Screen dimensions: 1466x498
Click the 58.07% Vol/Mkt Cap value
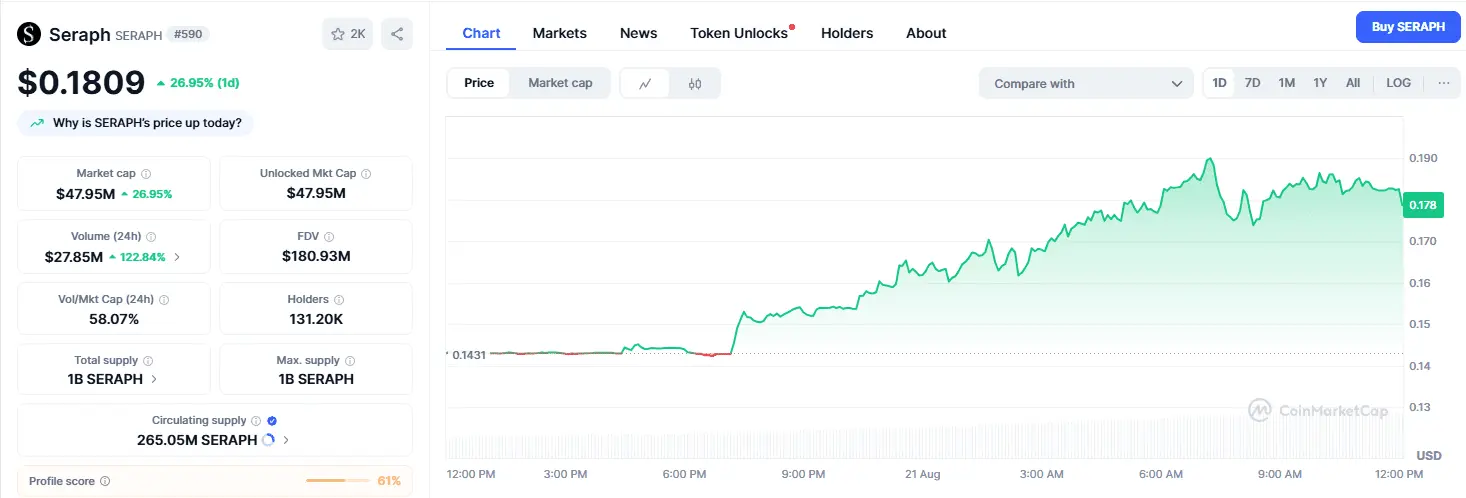pos(114,319)
